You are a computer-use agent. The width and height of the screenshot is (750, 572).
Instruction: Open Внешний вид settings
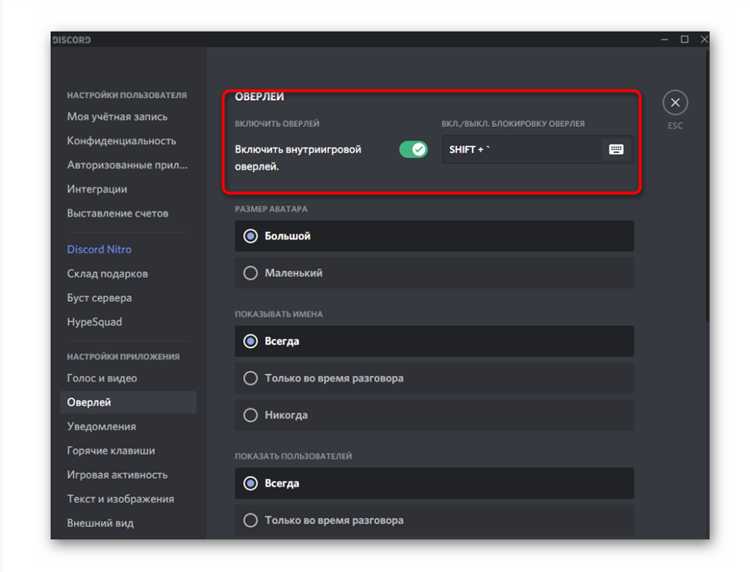(100, 523)
